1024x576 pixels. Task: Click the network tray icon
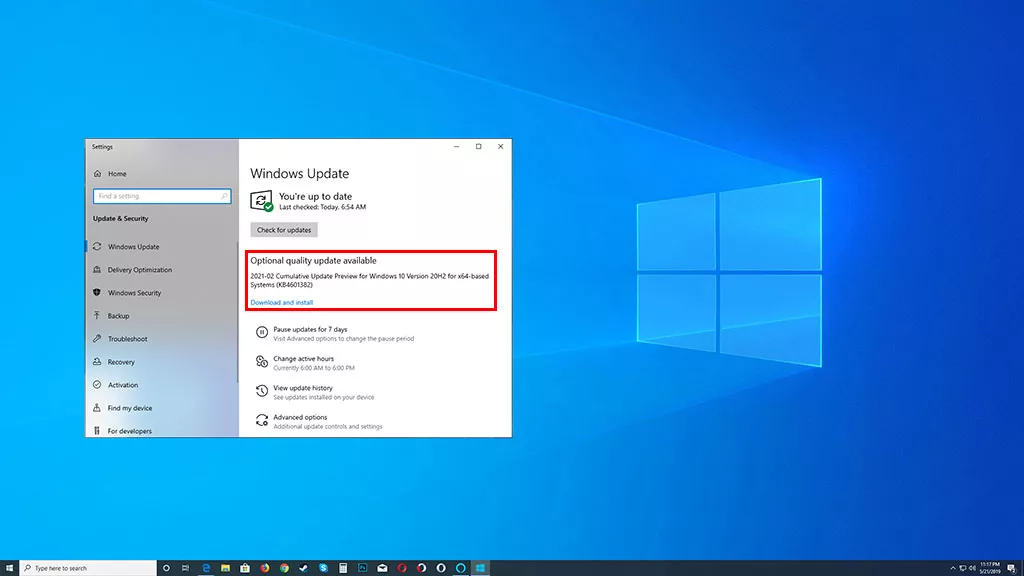(x=963, y=568)
